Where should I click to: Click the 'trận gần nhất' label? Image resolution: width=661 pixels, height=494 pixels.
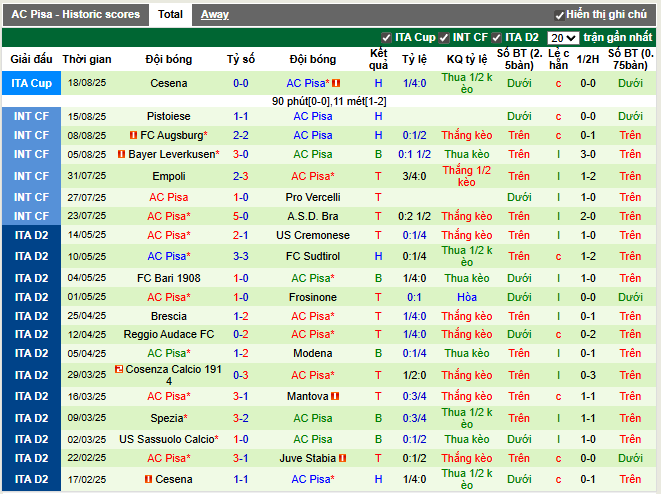618,37
